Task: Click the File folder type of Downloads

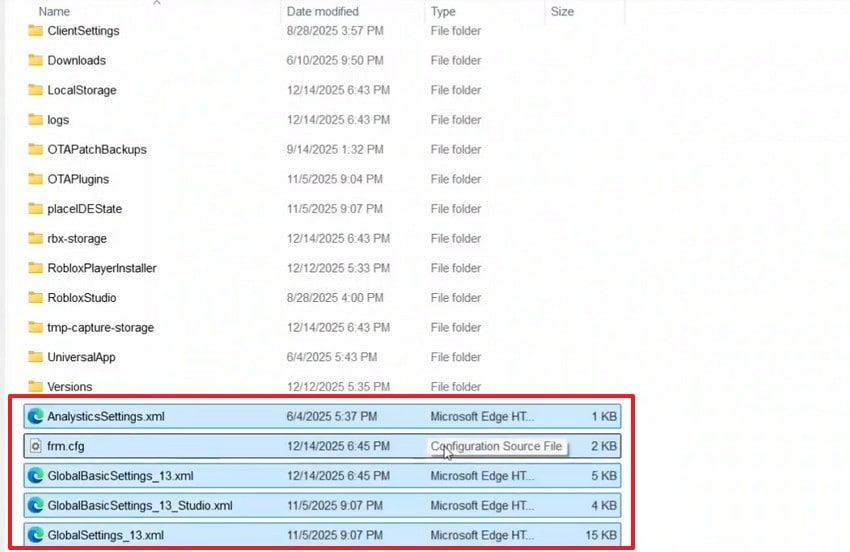Action: click(x=456, y=60)
